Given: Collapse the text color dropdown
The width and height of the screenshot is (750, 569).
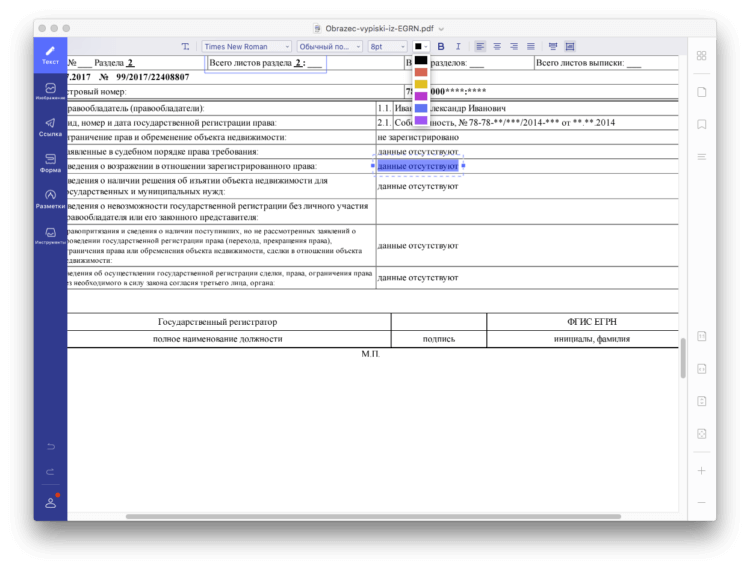Looking at the screenshot, I should (x=421, y=46).
